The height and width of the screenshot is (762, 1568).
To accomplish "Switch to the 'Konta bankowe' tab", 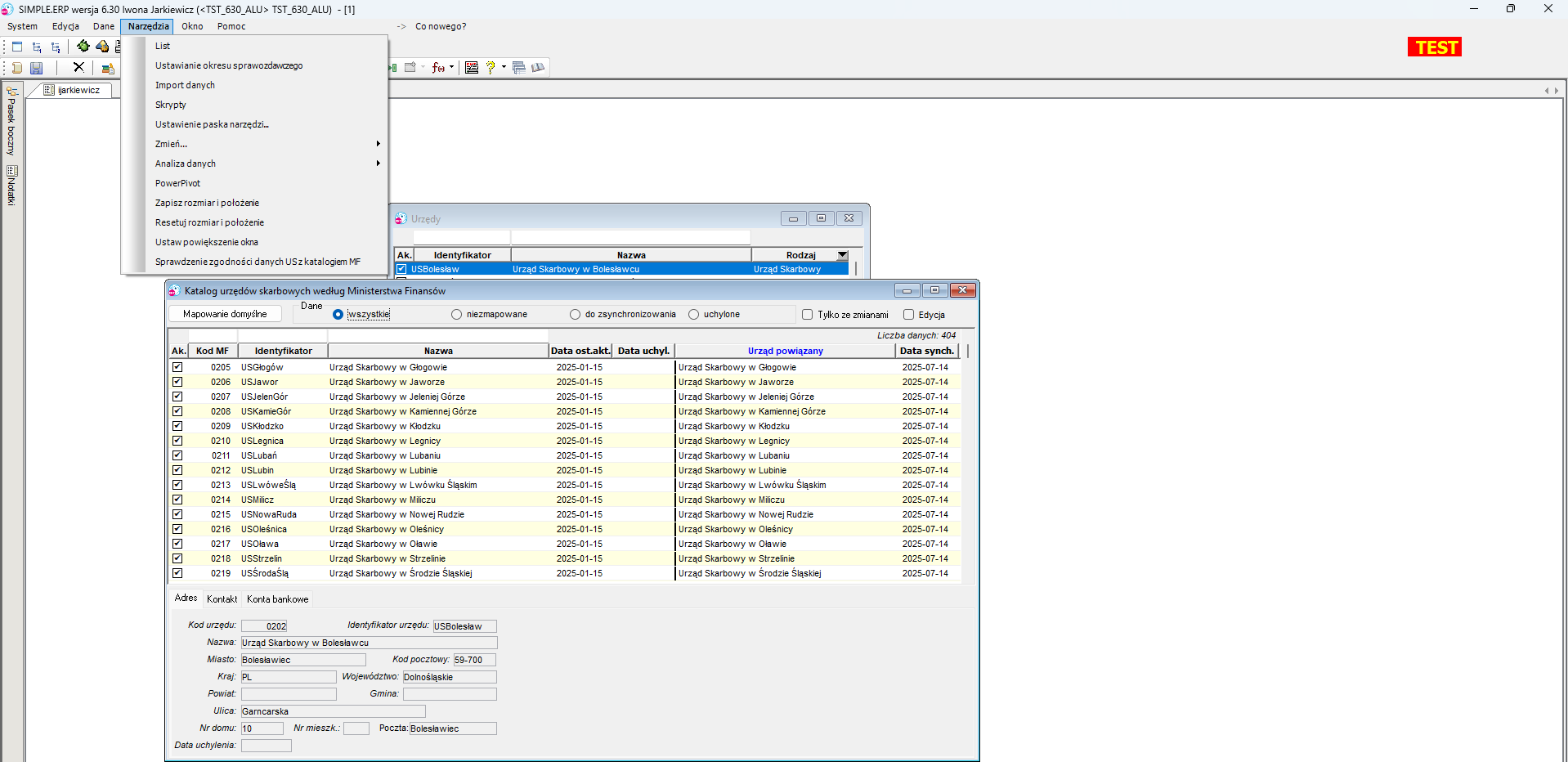I will click(x=278, y=599).
